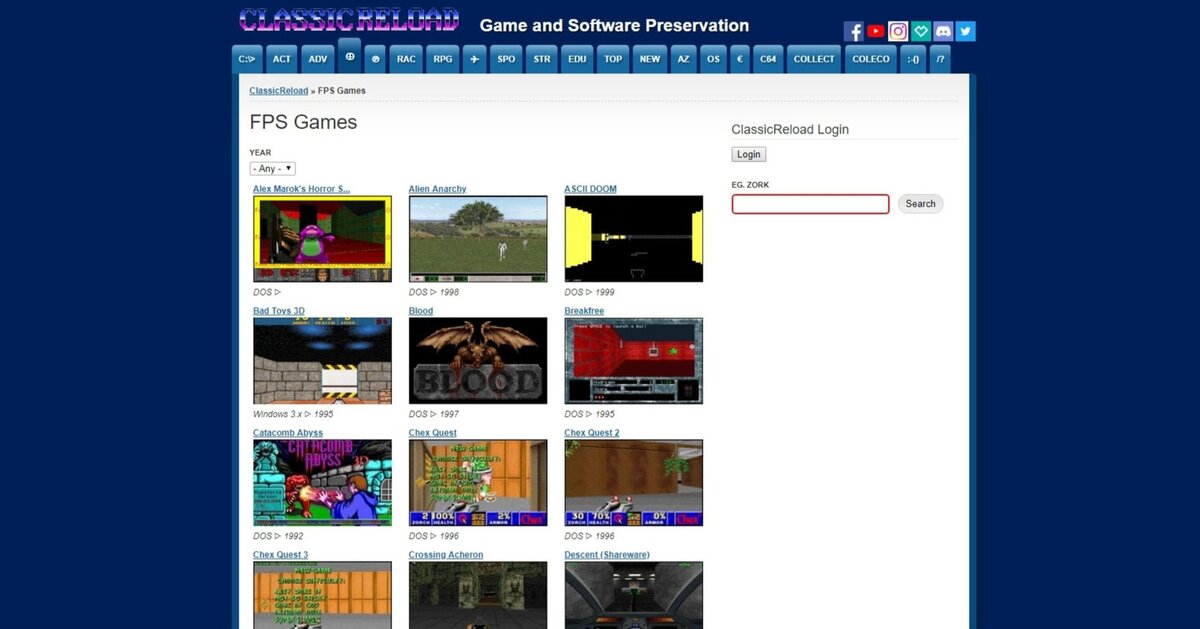Open the Catacomb Abyss title link

point(288,433)
